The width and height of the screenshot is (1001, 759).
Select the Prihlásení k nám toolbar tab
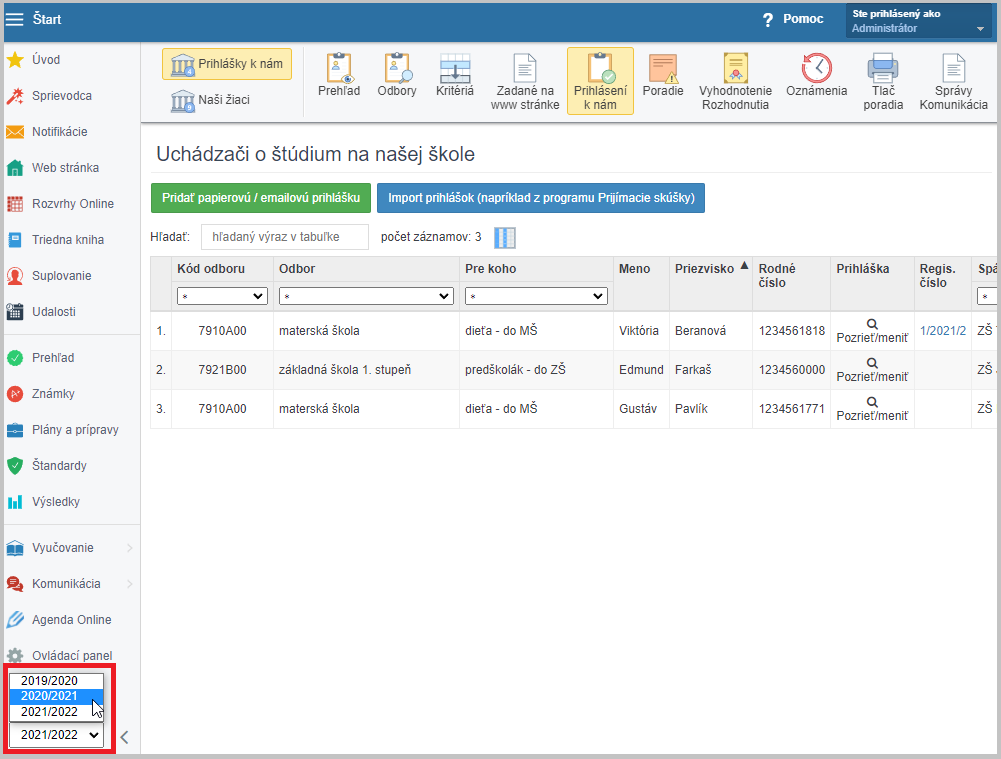tap(600, 81)
